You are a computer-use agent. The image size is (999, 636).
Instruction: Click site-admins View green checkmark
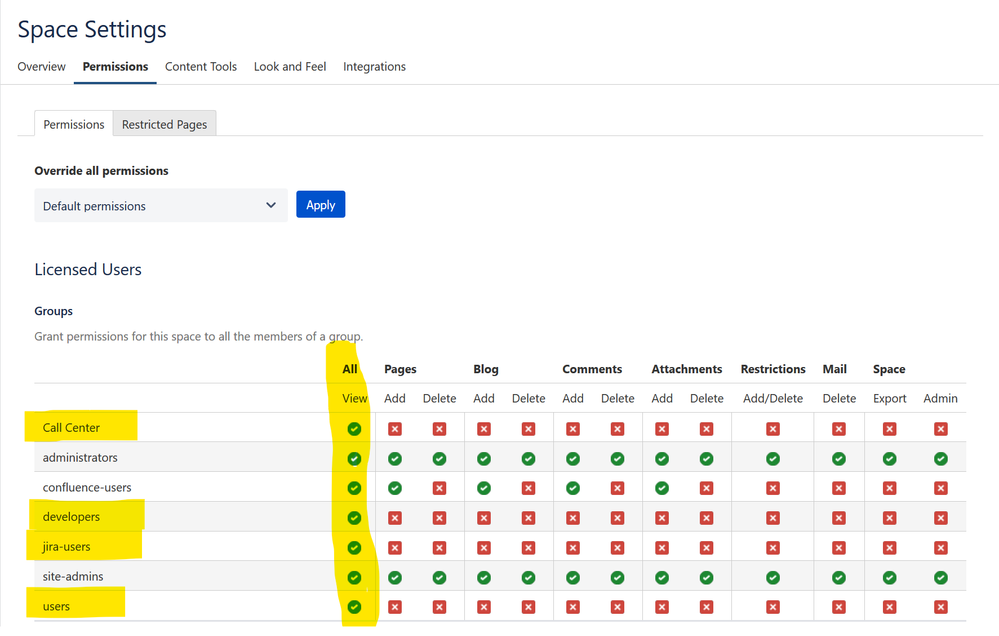(354, 578)
